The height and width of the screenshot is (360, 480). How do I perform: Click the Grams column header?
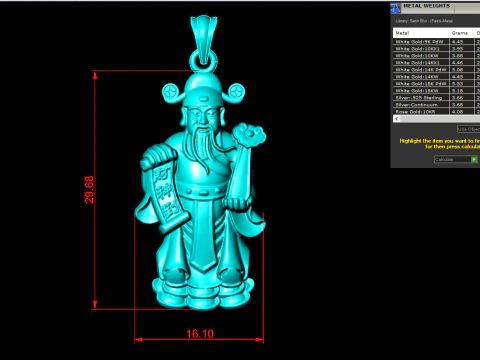click(462, 33)
